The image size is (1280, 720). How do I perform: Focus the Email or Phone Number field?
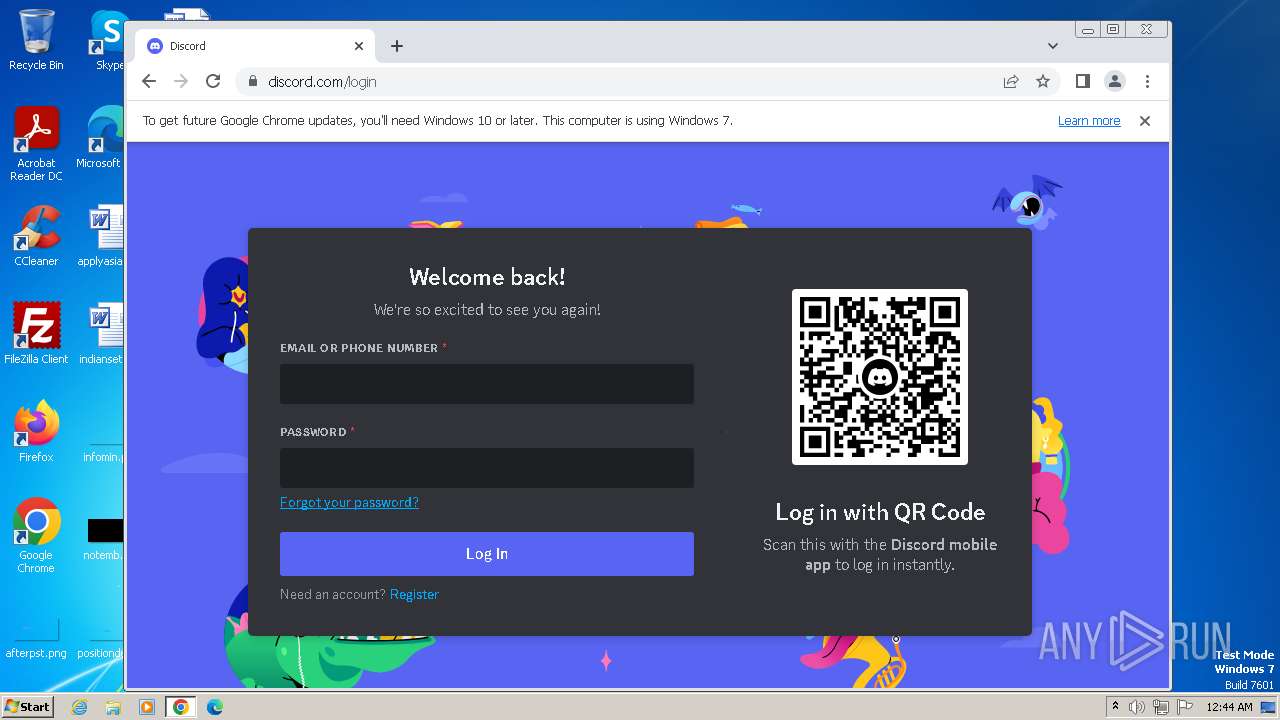487,384
